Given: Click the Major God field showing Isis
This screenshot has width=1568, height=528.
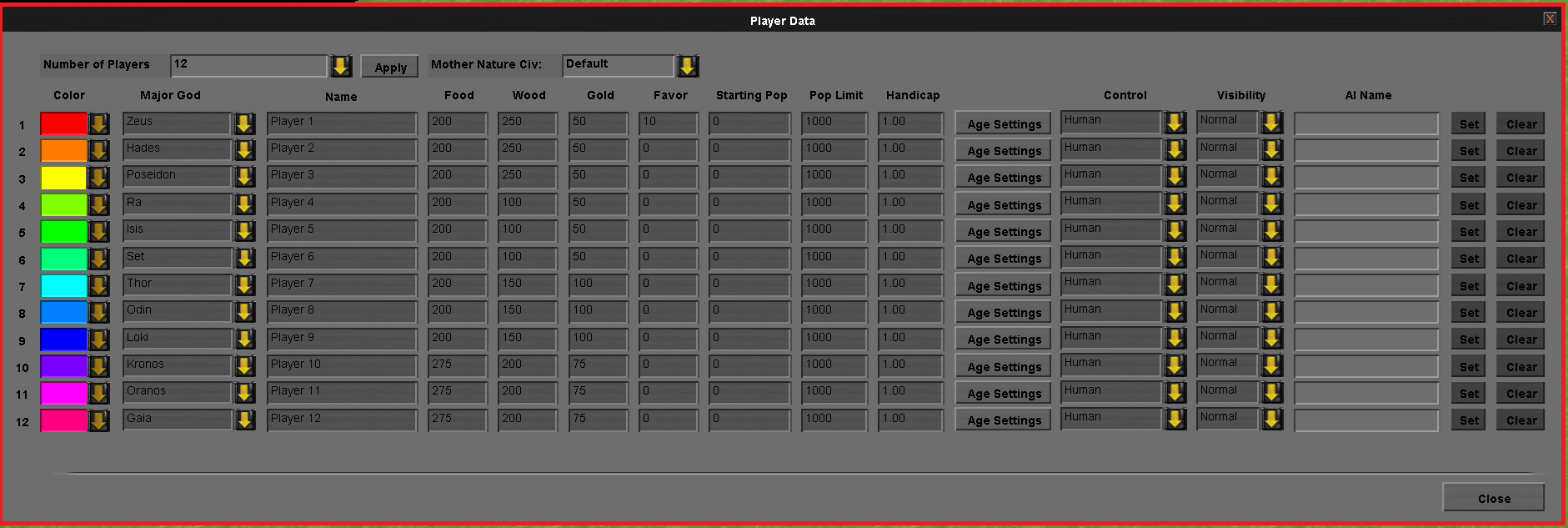Looking at the screenshot, I should (x=177, y=231).
